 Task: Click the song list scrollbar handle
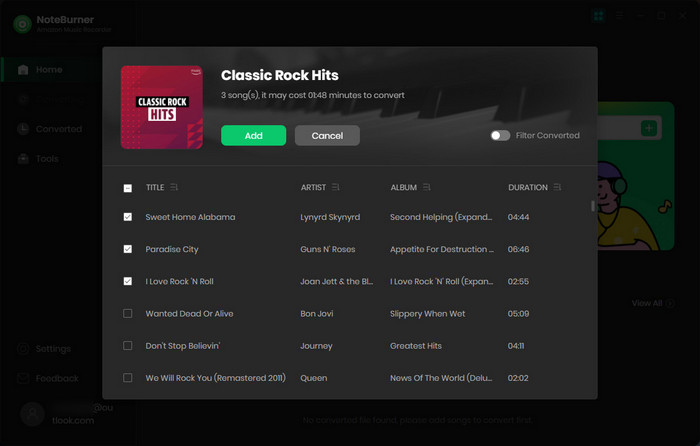pyautogui.click(x=593, y=206)
